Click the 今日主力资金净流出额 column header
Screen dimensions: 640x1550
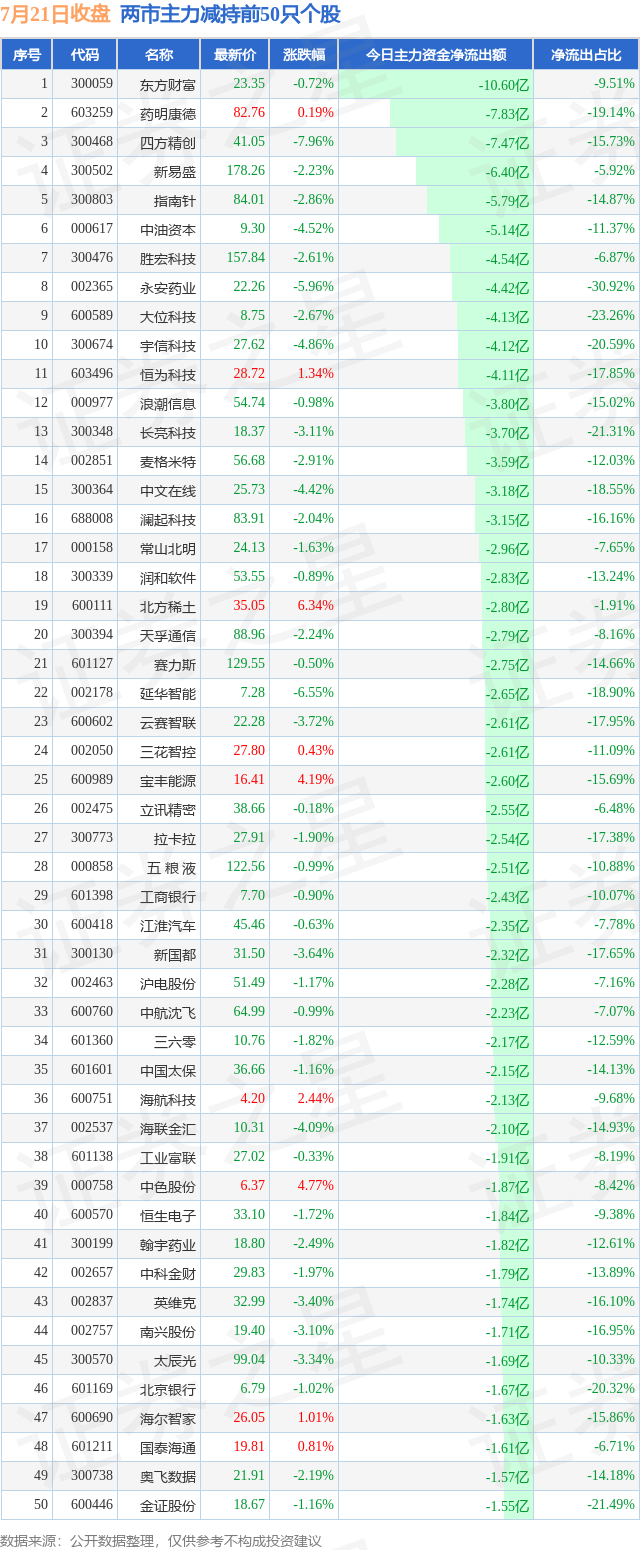[x=435, y=55]
